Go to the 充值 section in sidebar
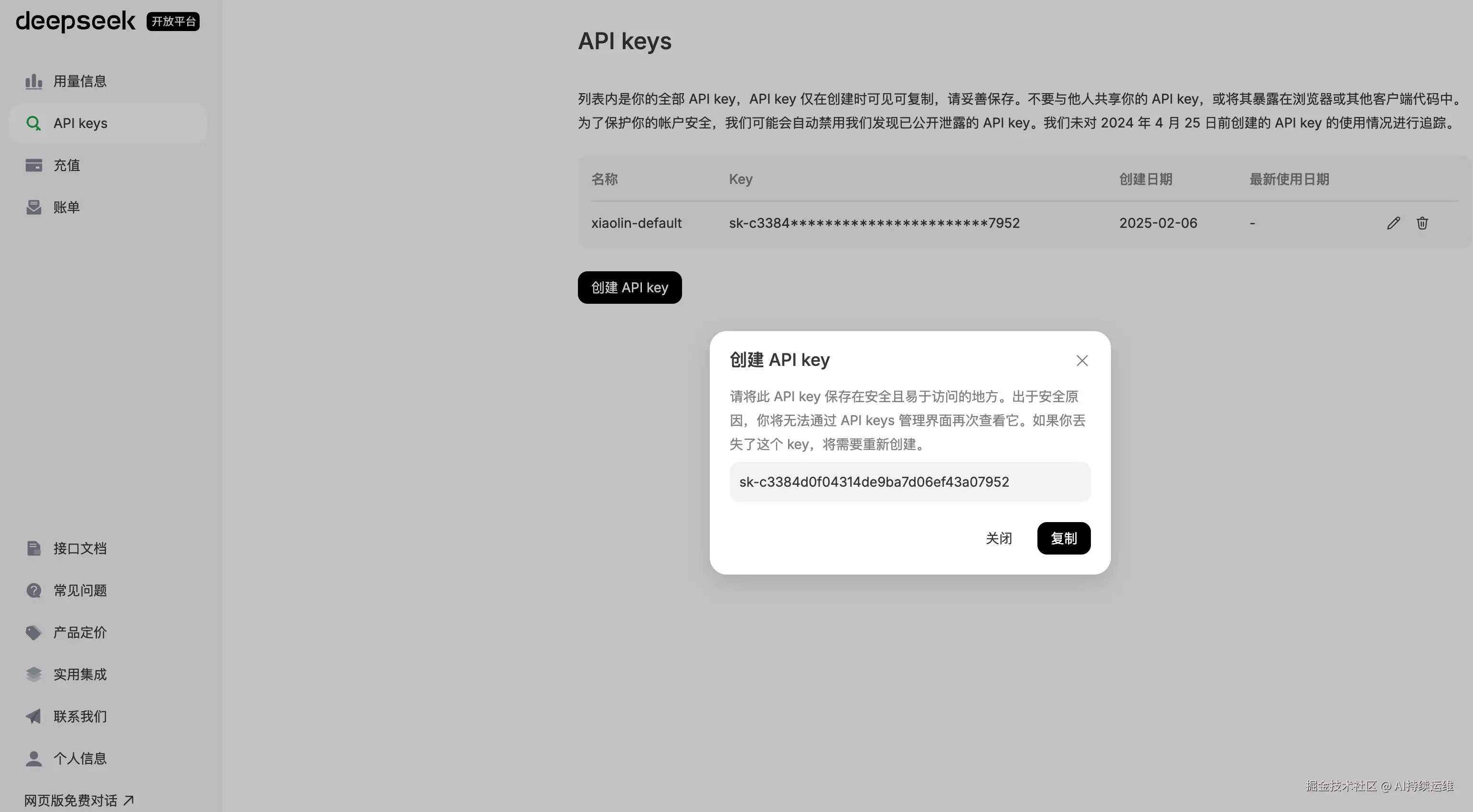This screenshot has width=1473, height=812. tap(67, 165)
